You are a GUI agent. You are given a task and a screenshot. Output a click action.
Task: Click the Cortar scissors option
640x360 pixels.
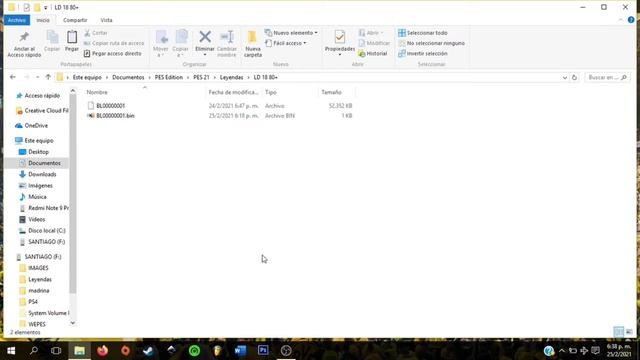coord(96,33)
